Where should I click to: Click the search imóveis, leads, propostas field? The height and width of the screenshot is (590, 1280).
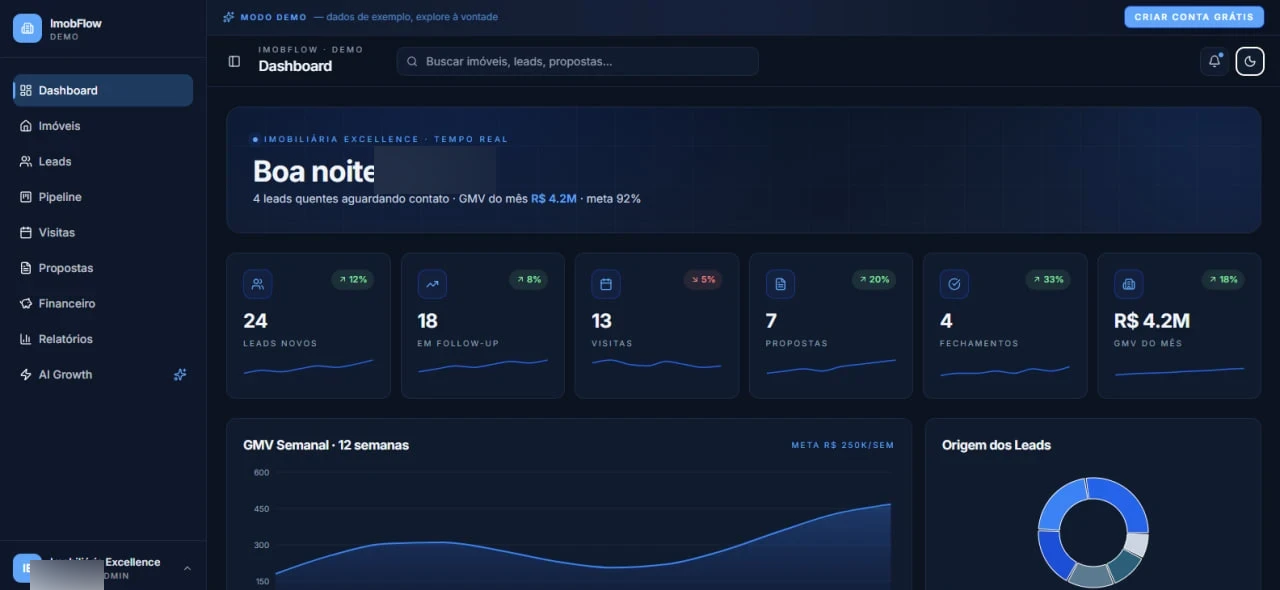[x=578, y=61]
